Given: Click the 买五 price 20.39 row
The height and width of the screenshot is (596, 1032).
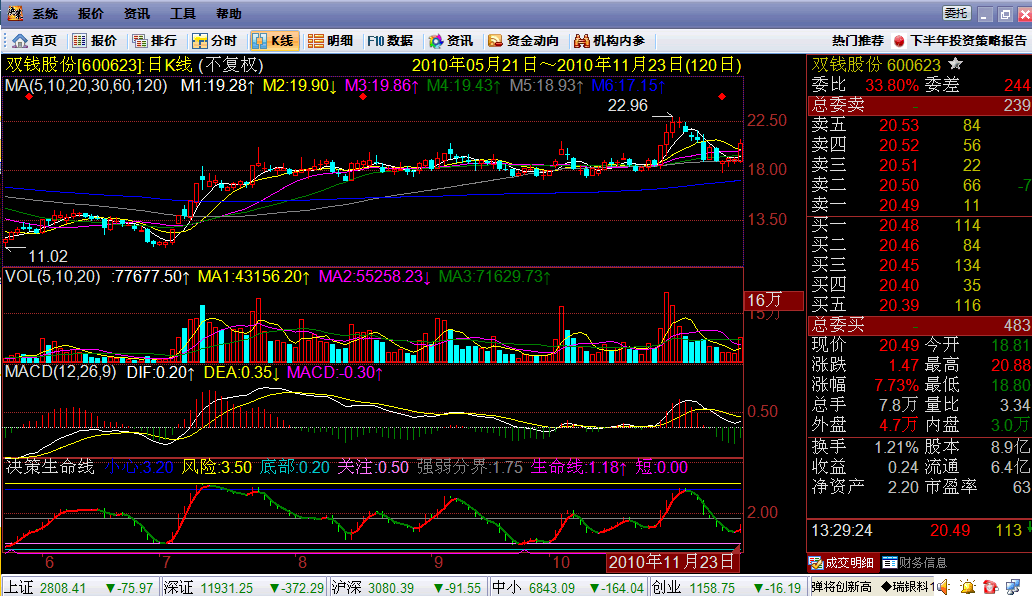Looking at the screenshot, I should click(x=919, y=305).
